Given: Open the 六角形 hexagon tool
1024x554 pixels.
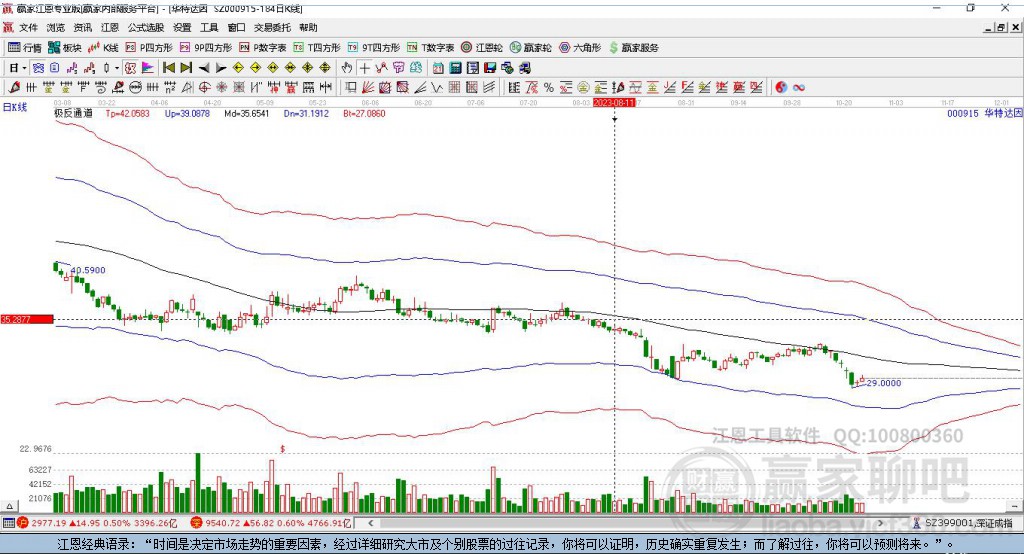Looking at the screenshot, I should (580, 48).
